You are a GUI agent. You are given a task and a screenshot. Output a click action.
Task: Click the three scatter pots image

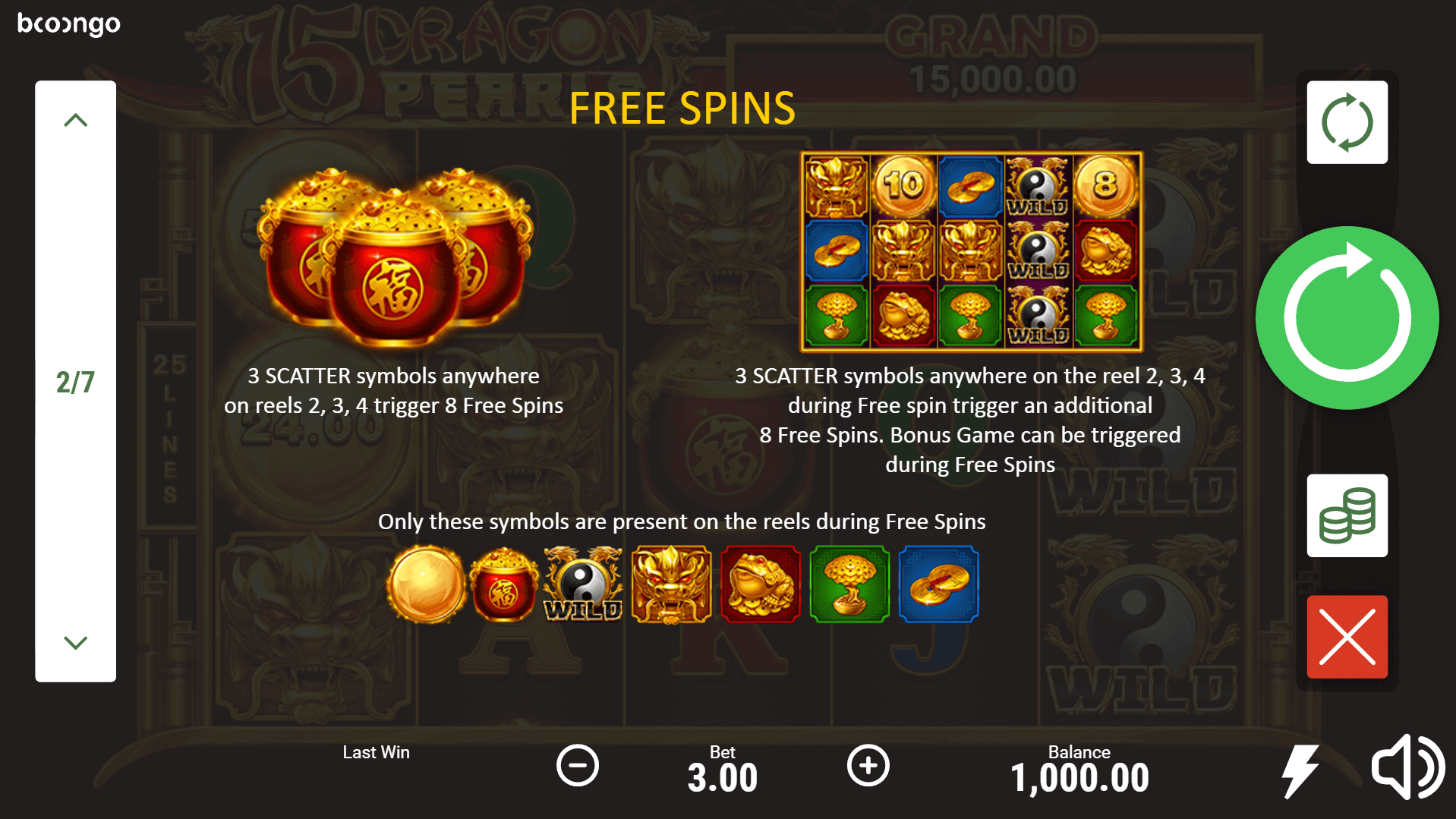pos(395,257)
